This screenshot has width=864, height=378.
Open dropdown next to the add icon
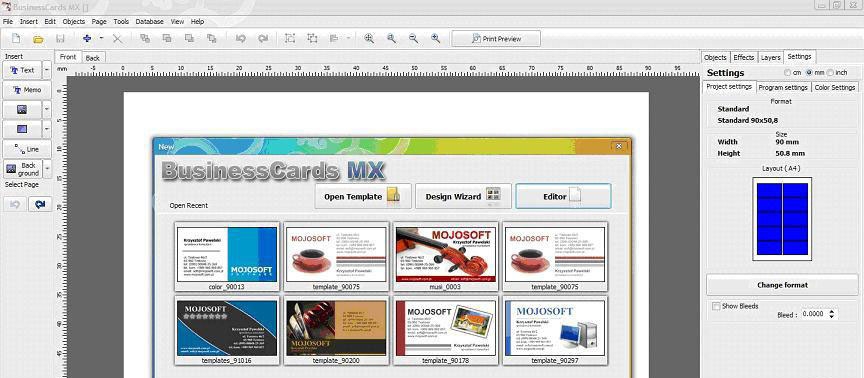(101, 39)
